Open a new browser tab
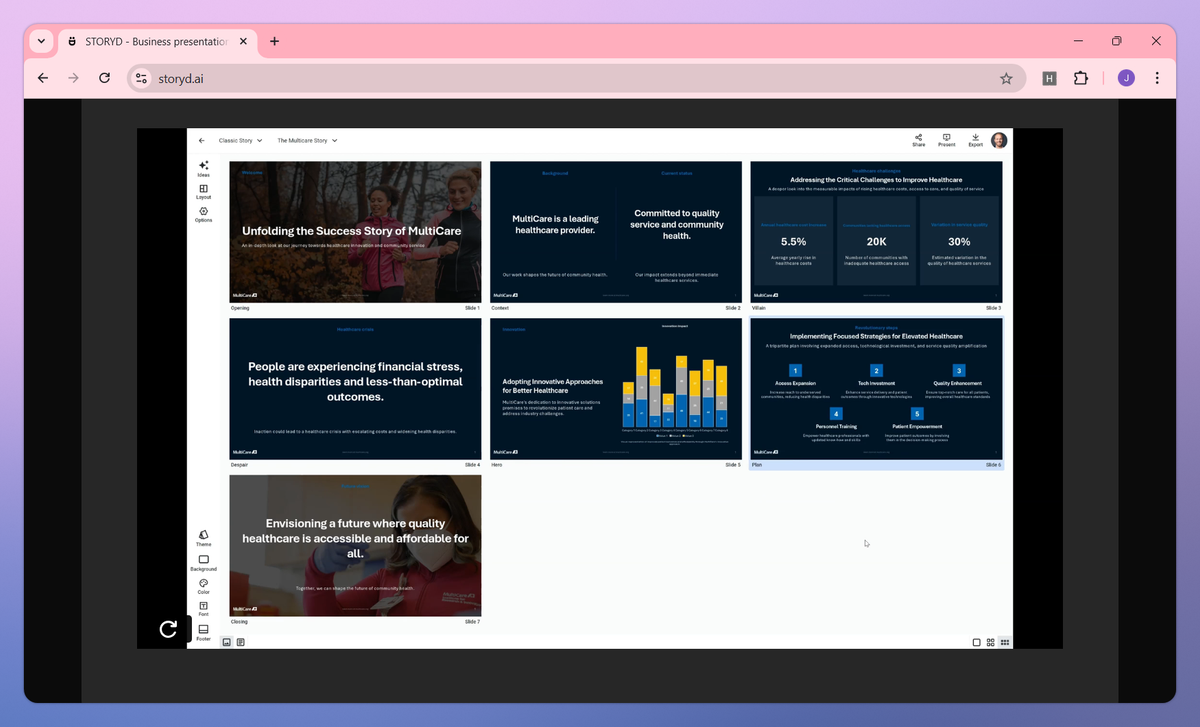The height and width of the screenshot is (727, 1200). (275, 42)
